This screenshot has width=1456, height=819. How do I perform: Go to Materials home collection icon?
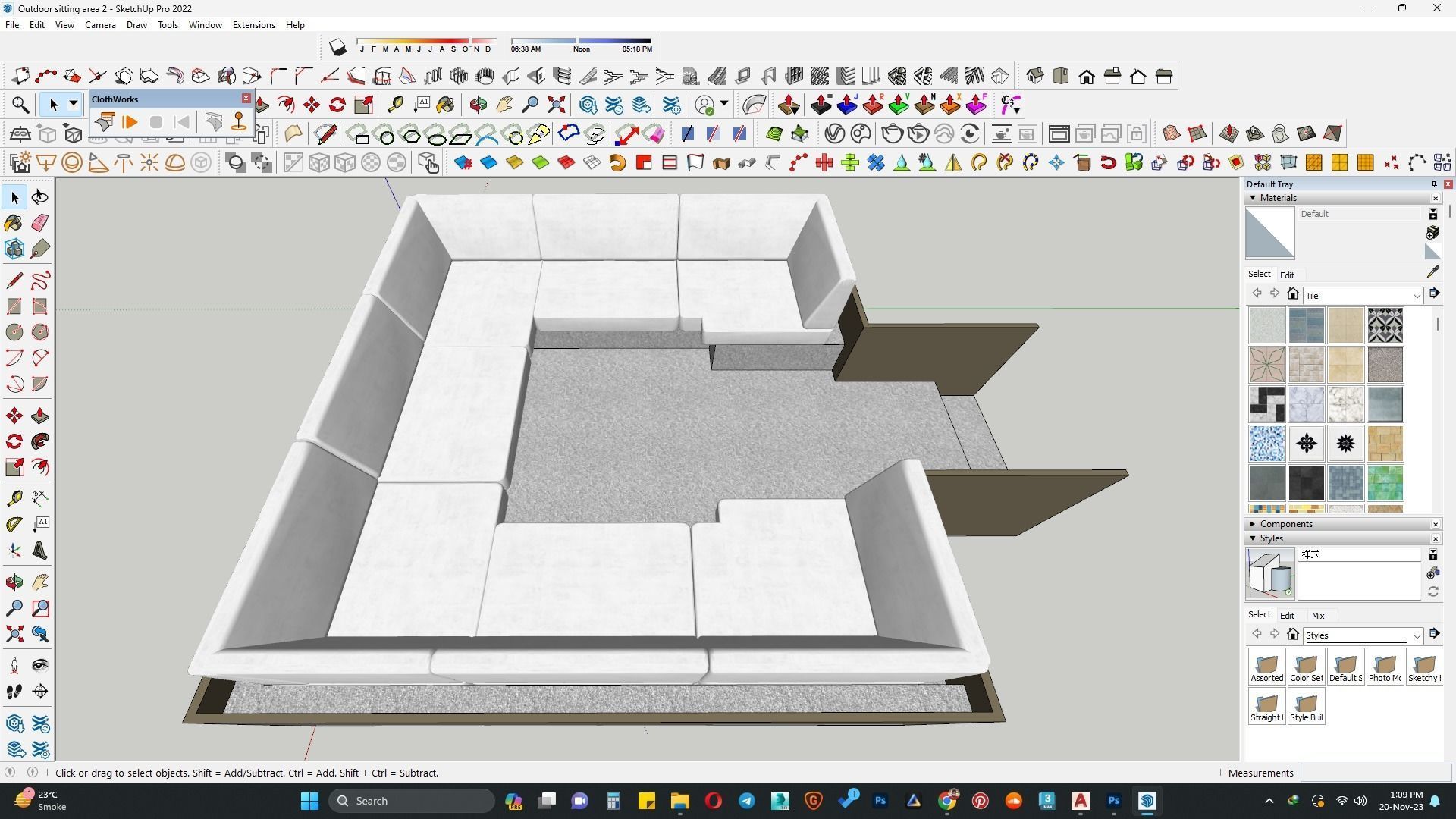click(1293, 294)
